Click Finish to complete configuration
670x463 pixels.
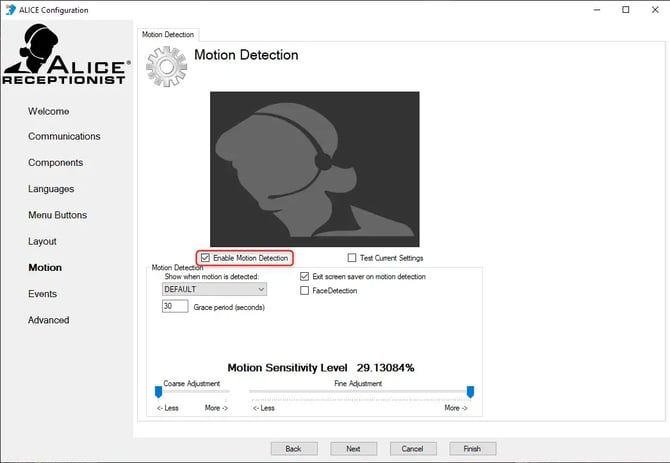[472, 448]
